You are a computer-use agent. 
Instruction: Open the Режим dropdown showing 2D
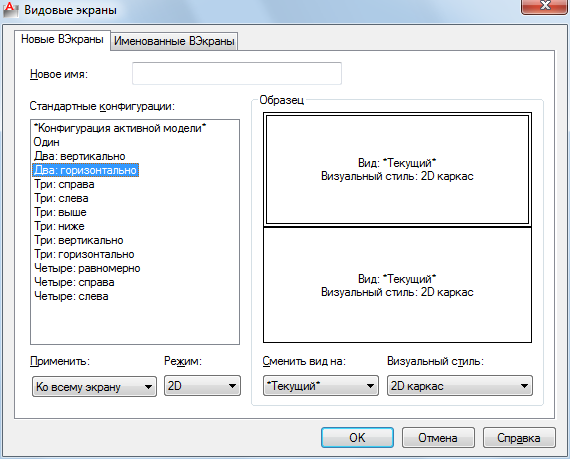[x=202, y=386]
